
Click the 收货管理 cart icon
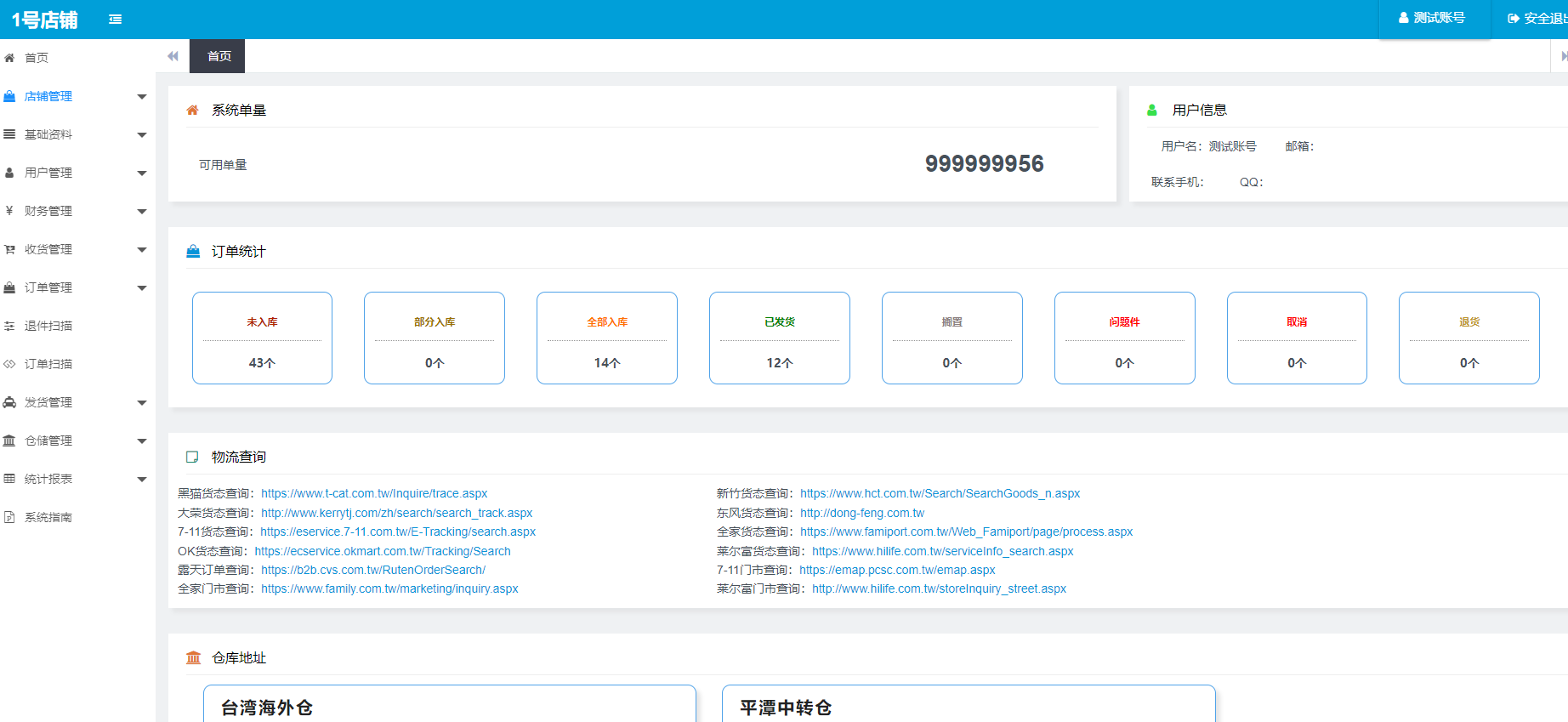(9, 249)
